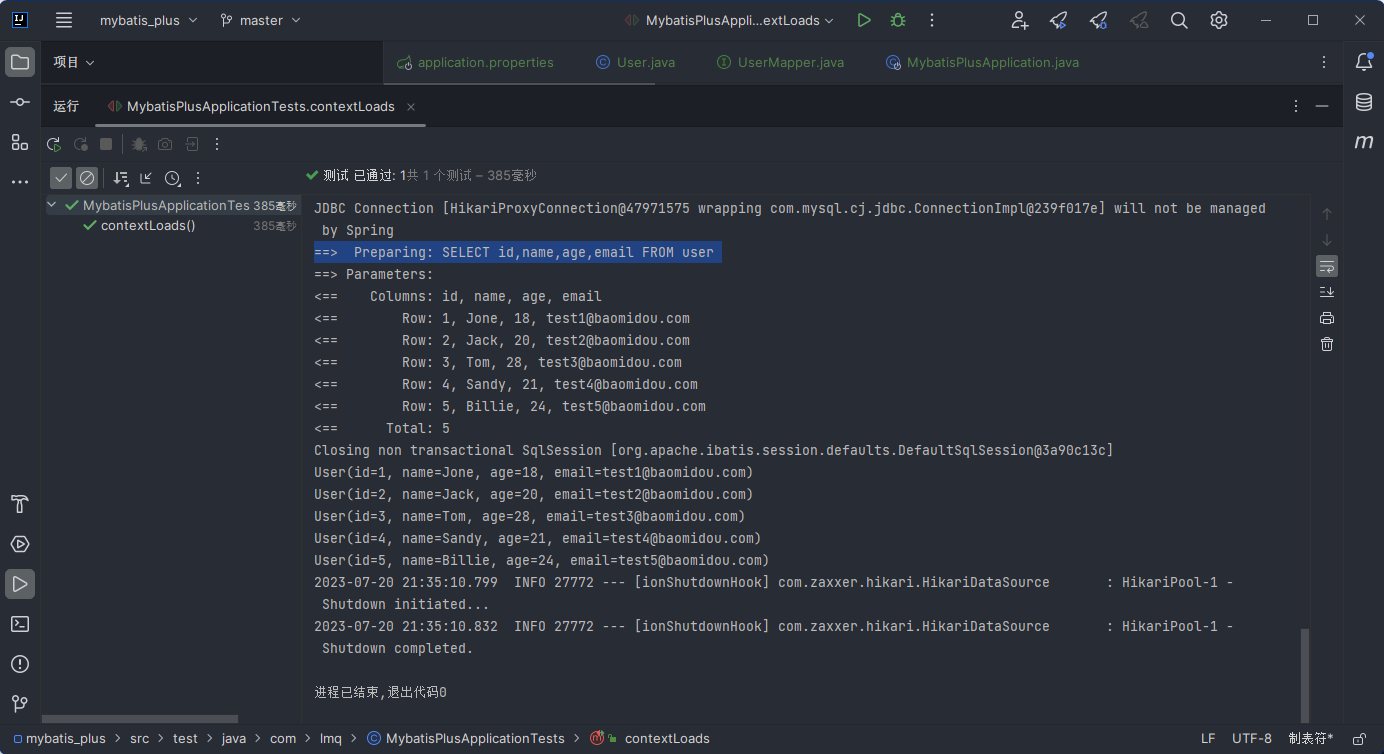Click the boxed-arrow icon in Run toolbar
The image size is (1384, 754).
coord(191,144)
